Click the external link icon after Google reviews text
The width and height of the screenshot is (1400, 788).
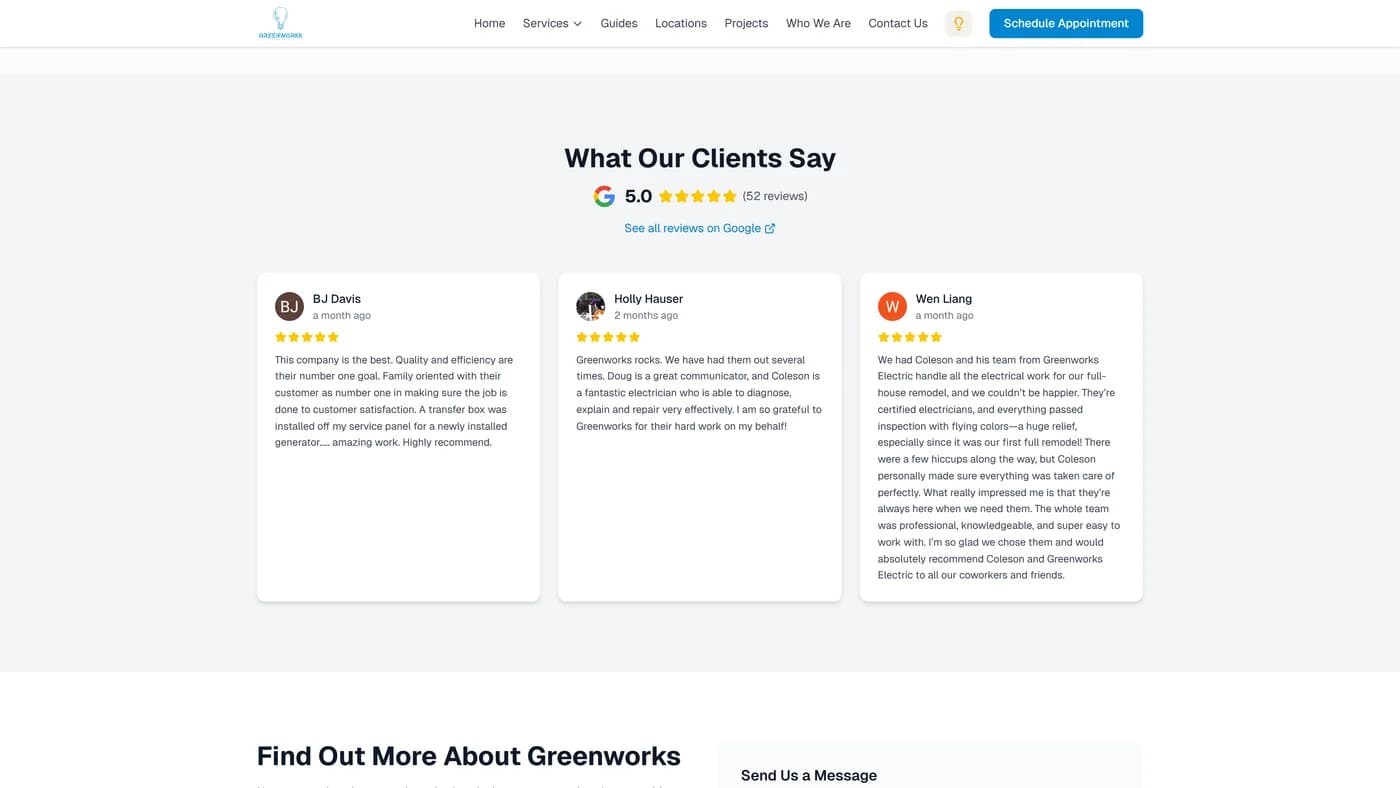coord(770,228)
